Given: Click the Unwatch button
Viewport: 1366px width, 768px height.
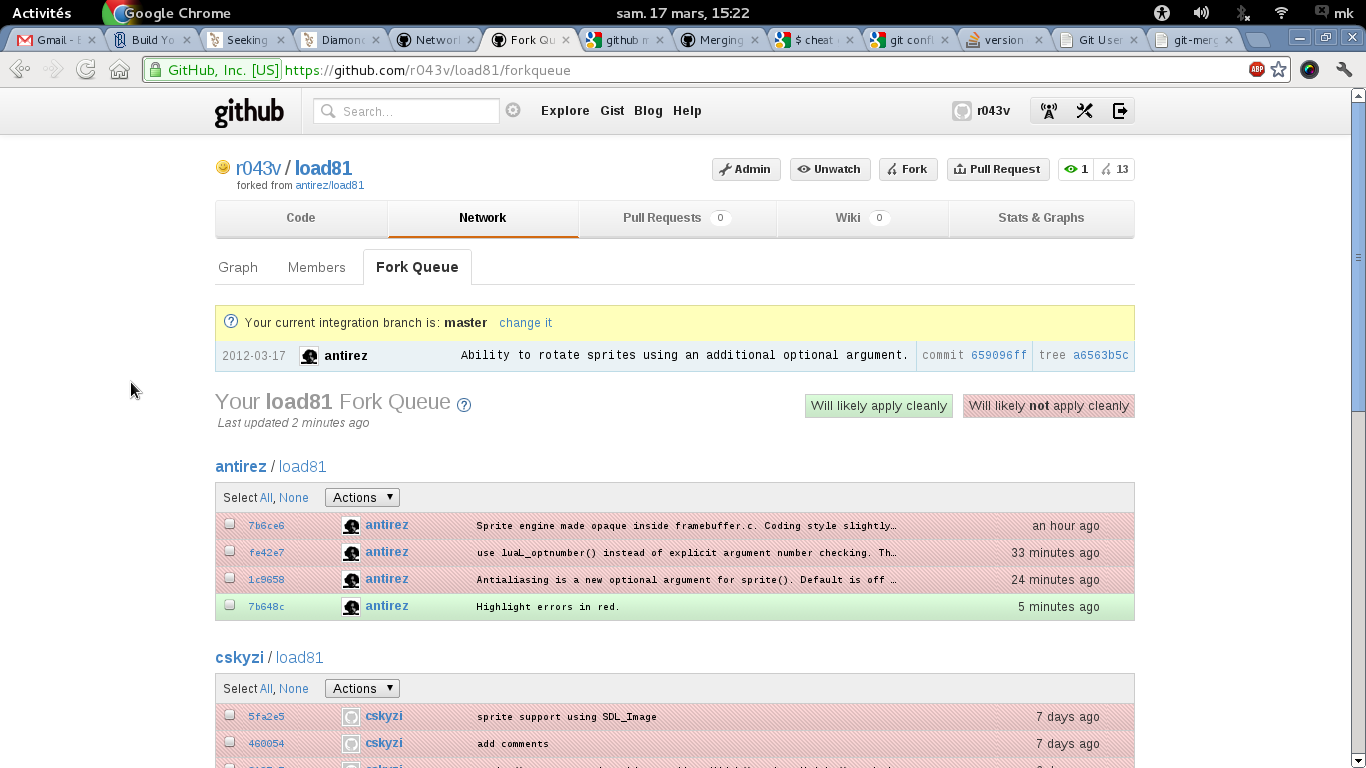Looking at the screenshot, I should pyautogui.click(x=829, y=169).
